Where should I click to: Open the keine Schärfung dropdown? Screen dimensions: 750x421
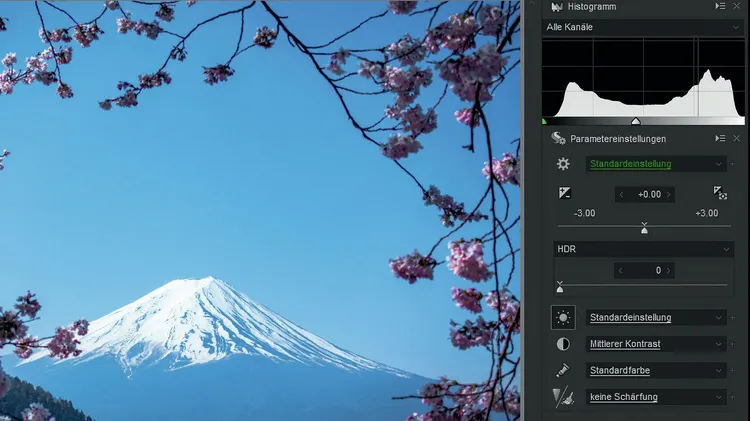(656, 397)
